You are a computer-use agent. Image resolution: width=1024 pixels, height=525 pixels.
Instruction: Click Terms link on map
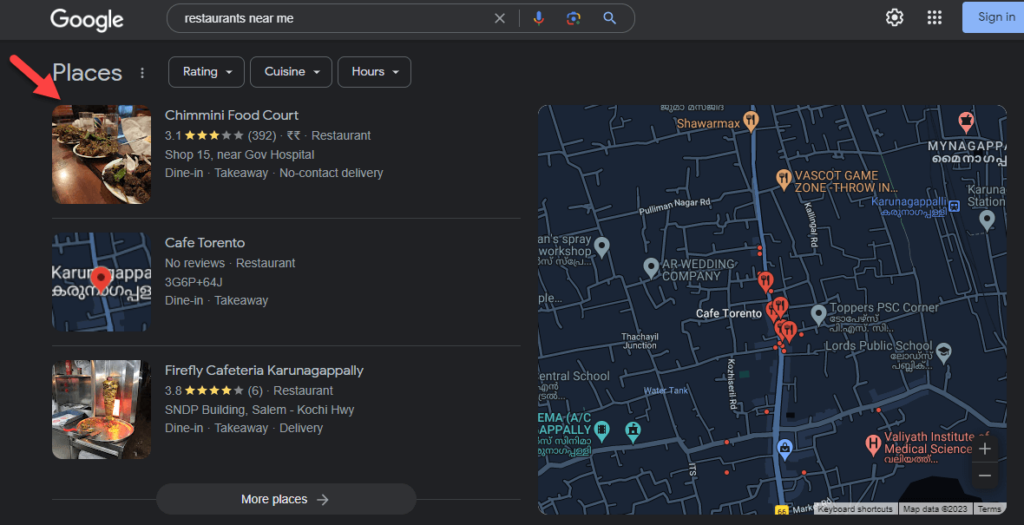[x=989, y=509]
